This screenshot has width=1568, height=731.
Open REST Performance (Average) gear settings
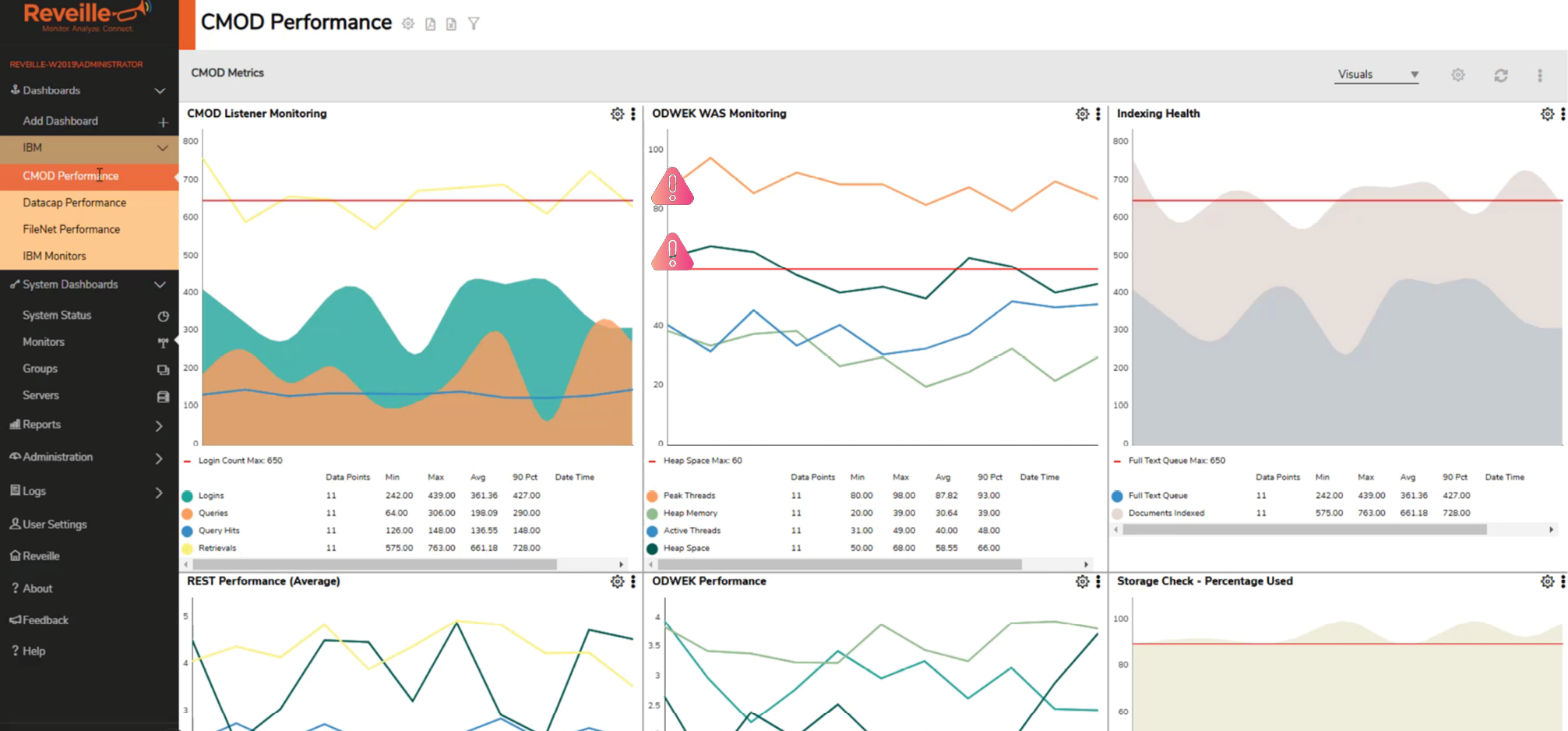coord(618,581)
